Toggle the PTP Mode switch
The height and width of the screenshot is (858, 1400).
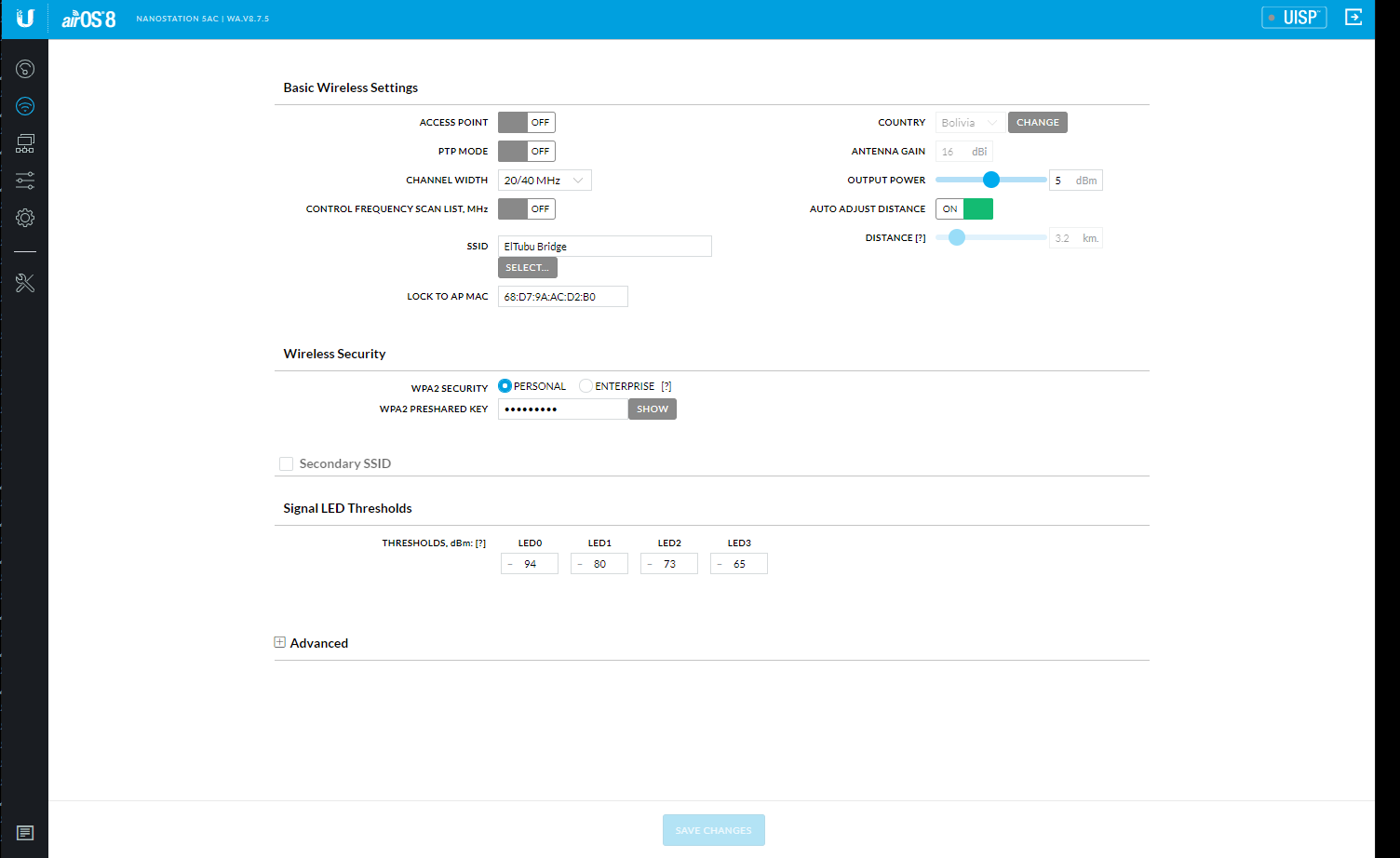(526, 152)
